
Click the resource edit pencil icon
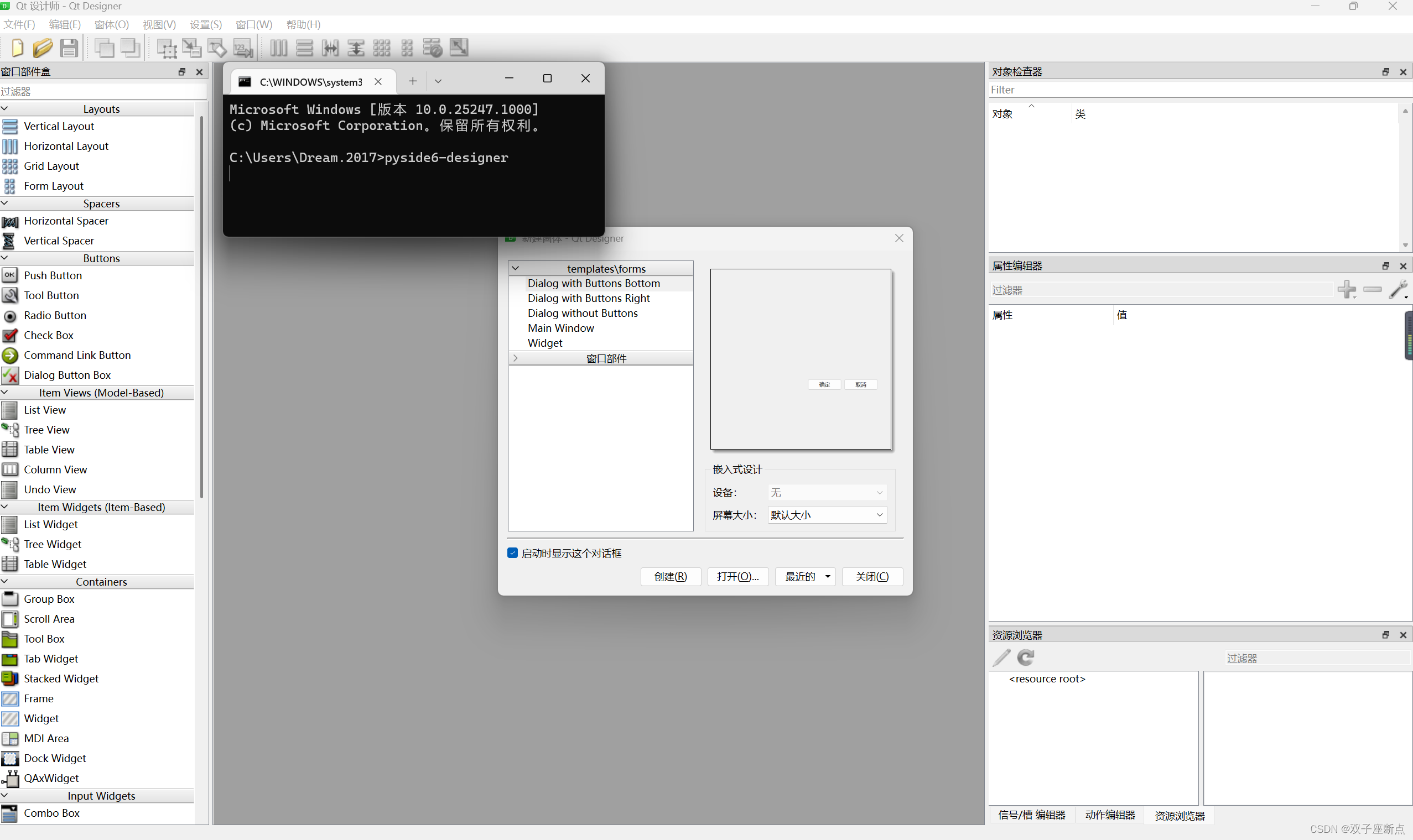tap(1001, 658)
